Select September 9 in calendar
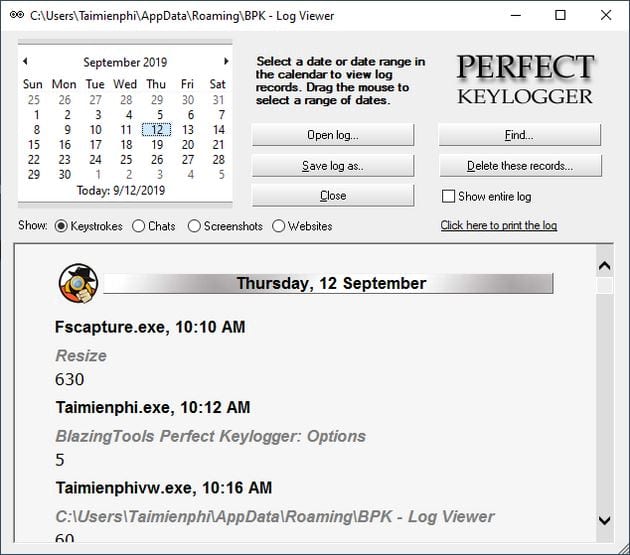This screenshot has width=630, height=555. coord(68,130)
